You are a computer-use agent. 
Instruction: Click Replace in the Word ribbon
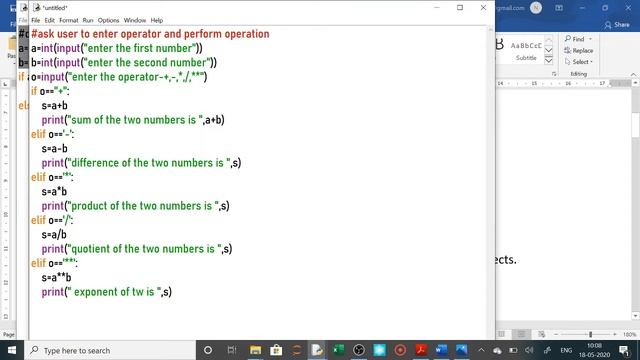click(579, 50)
